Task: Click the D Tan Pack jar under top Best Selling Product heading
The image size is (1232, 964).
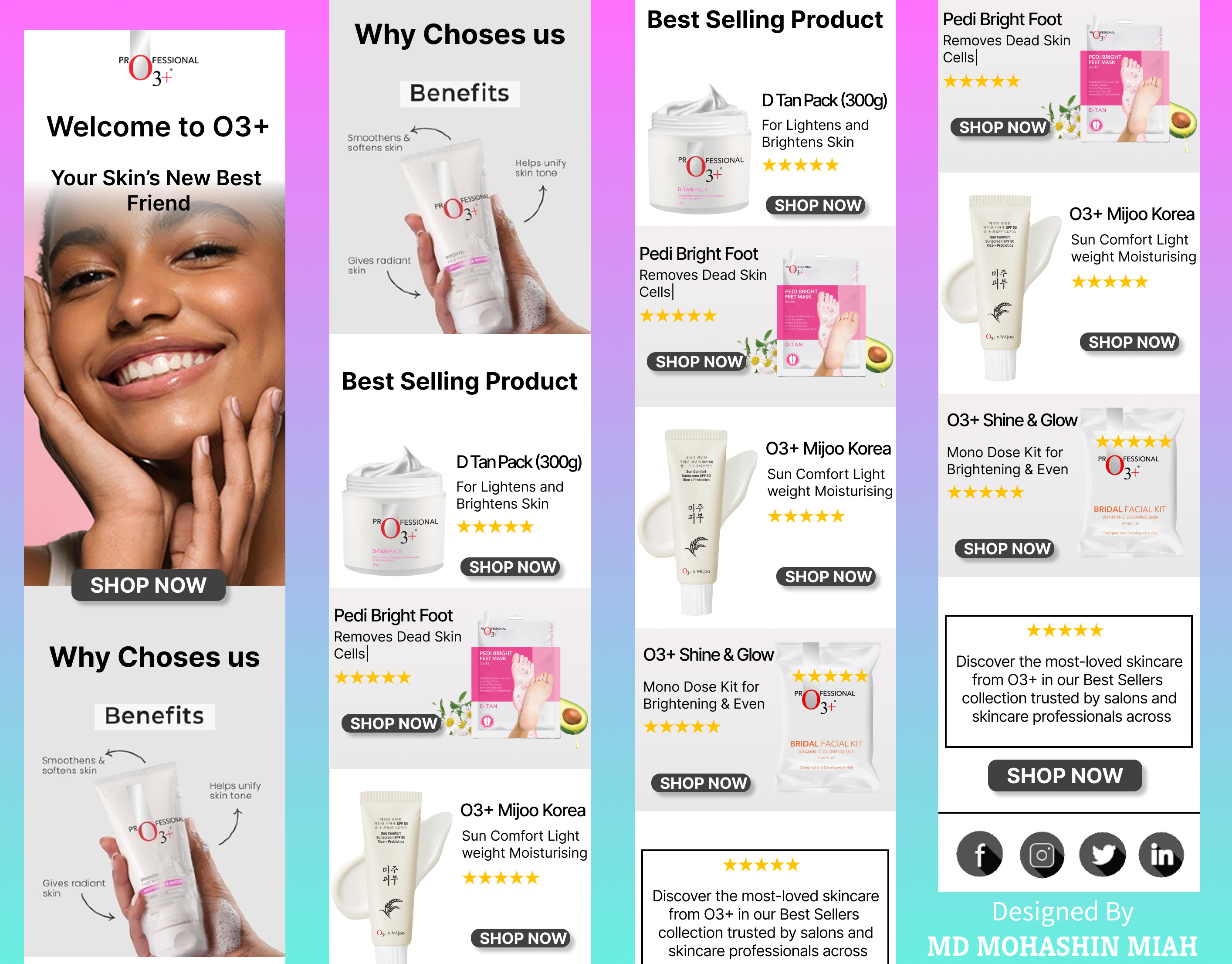Action: coord(700,149)
